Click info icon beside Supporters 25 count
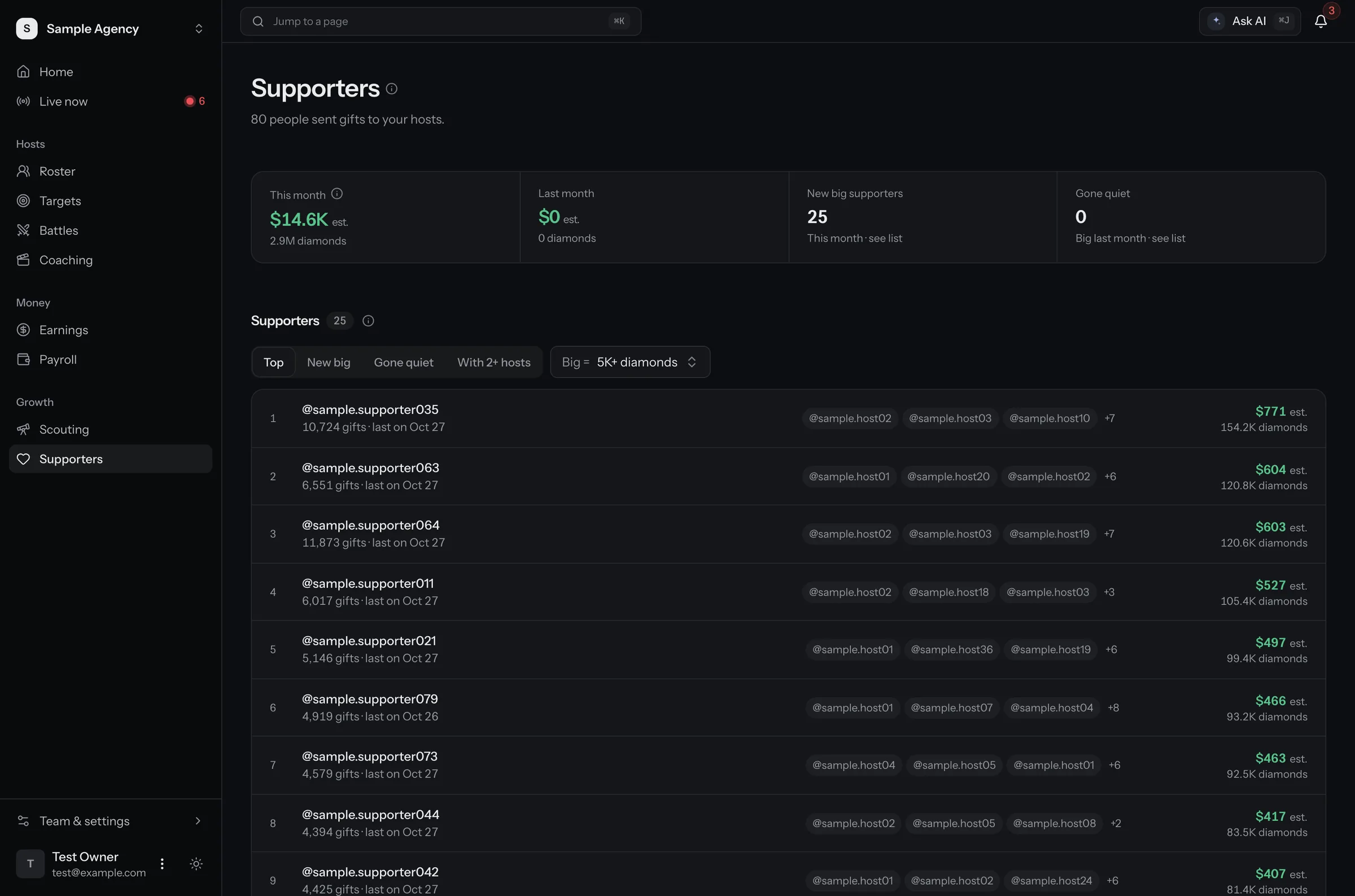 point(369,321)
